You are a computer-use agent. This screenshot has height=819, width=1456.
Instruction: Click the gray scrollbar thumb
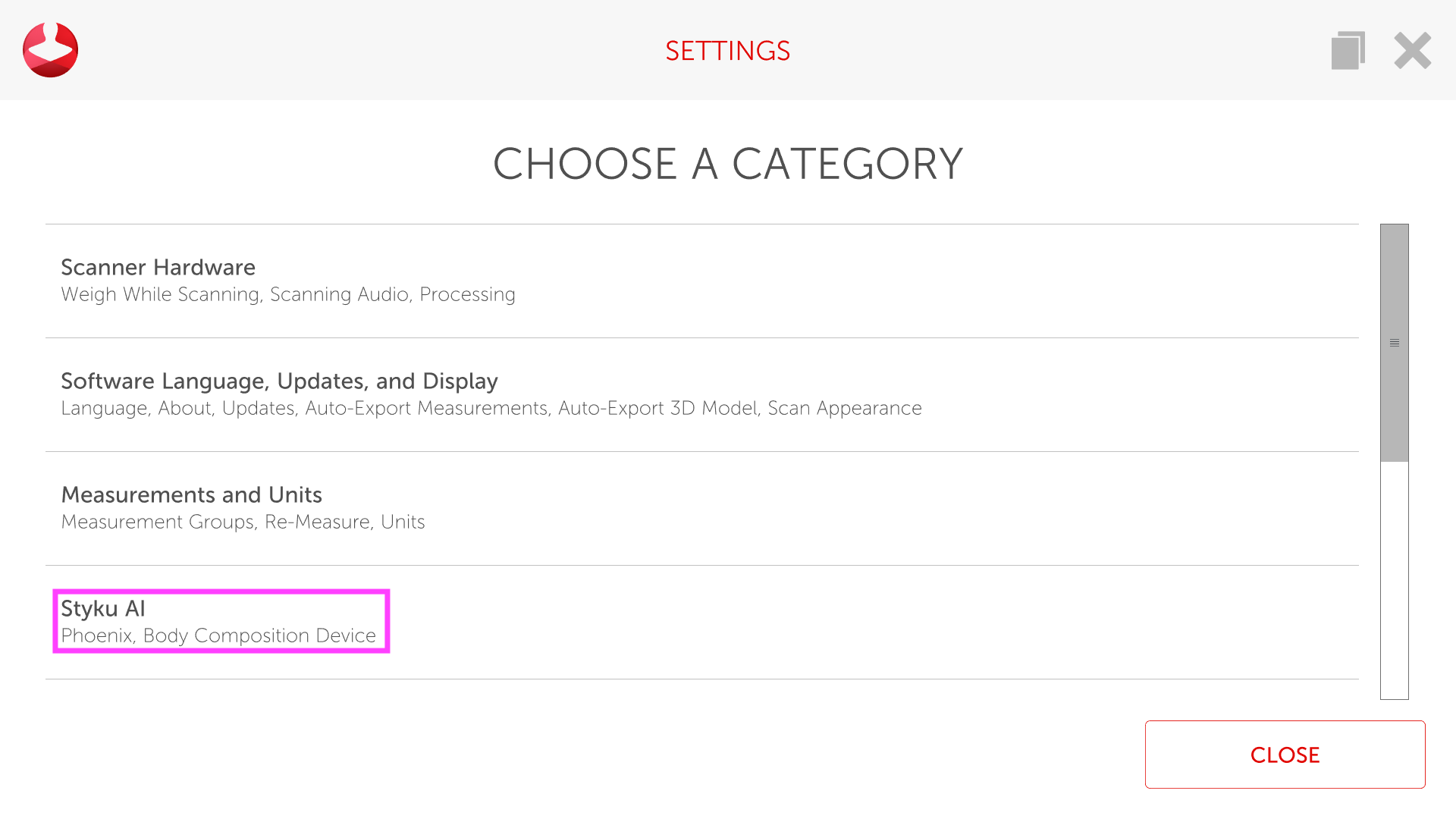(x=1394, y=288)
